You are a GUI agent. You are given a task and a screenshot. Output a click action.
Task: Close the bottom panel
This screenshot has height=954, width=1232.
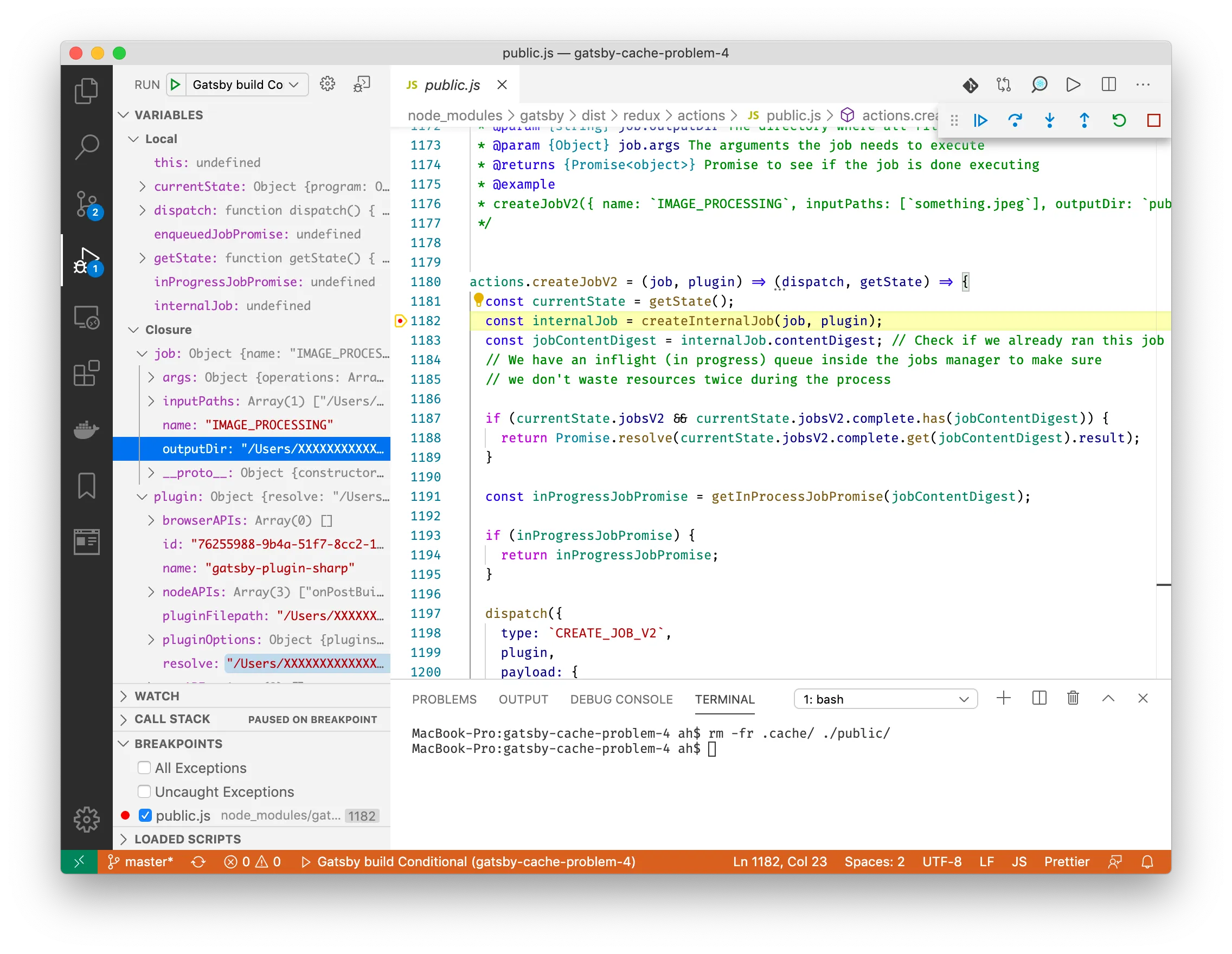click(x=1143, y=699)
